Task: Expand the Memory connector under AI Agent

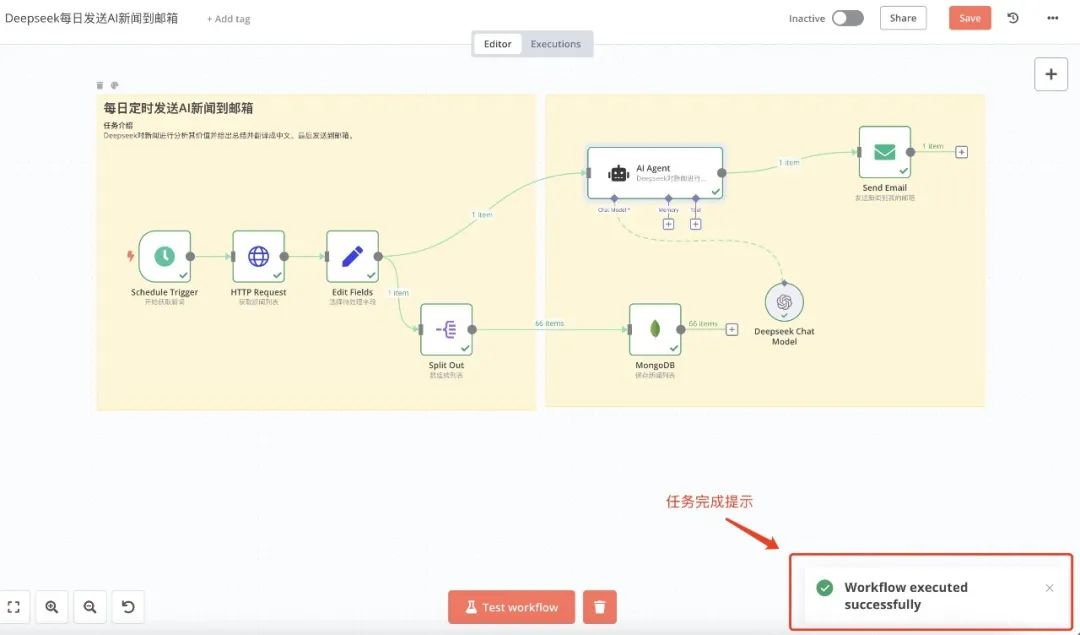Action: coord(670,223)
